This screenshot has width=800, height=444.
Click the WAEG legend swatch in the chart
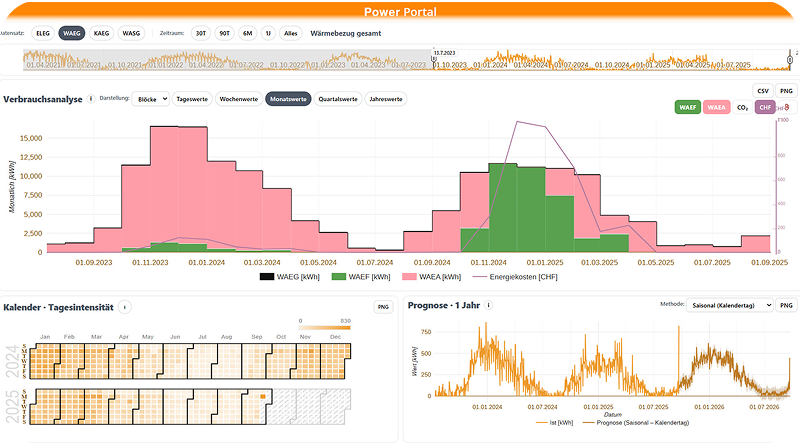coord(268,277)
